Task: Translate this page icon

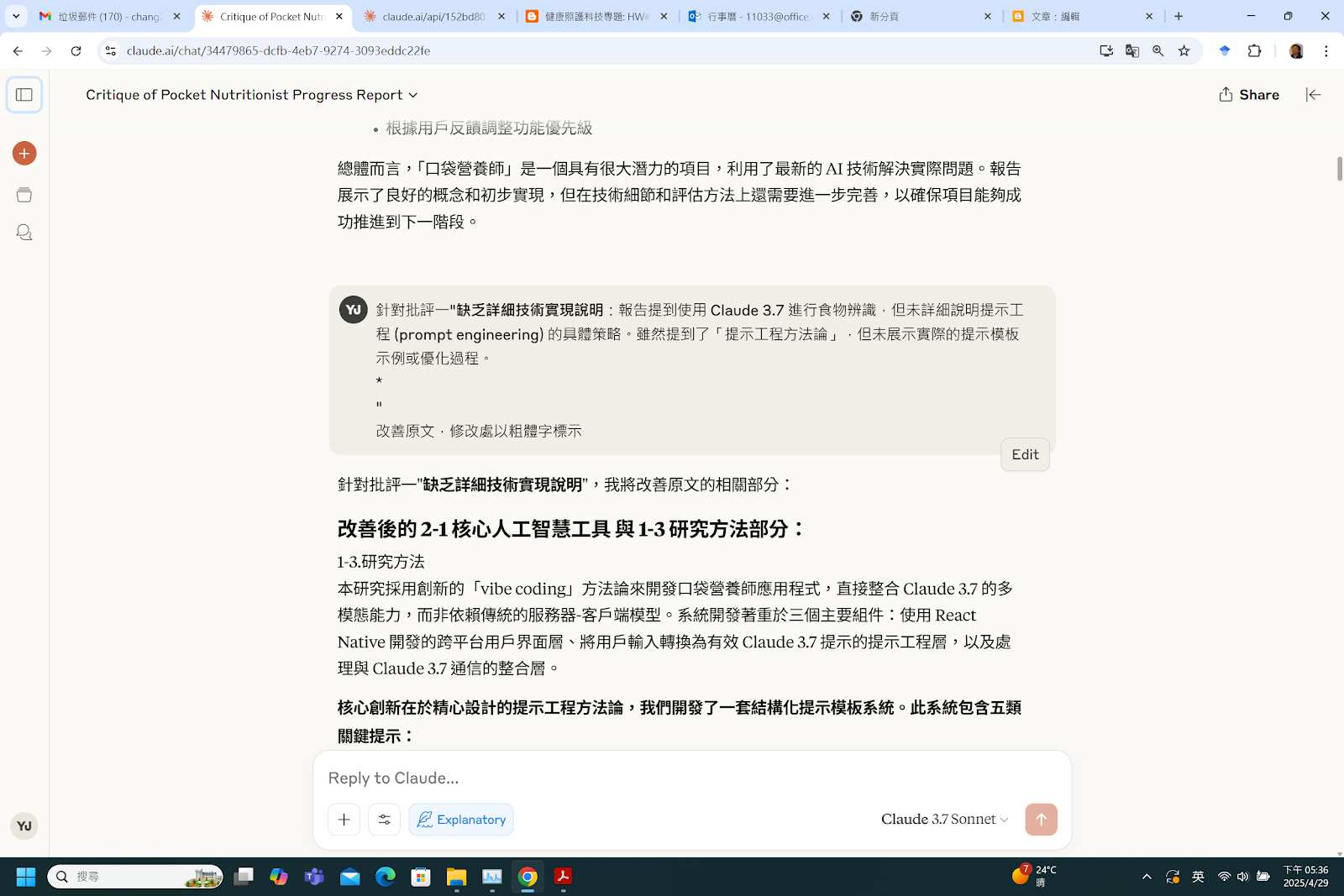Action: 1132,51
